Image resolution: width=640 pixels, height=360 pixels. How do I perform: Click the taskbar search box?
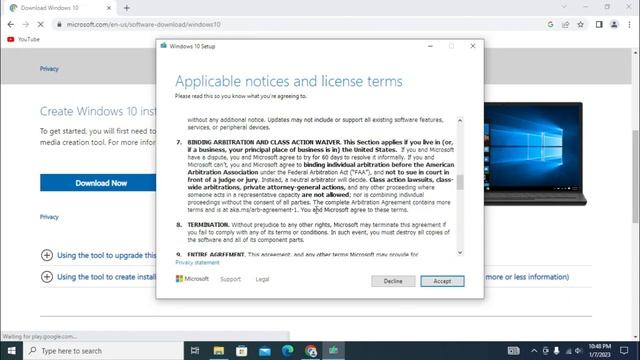(104, 351)
